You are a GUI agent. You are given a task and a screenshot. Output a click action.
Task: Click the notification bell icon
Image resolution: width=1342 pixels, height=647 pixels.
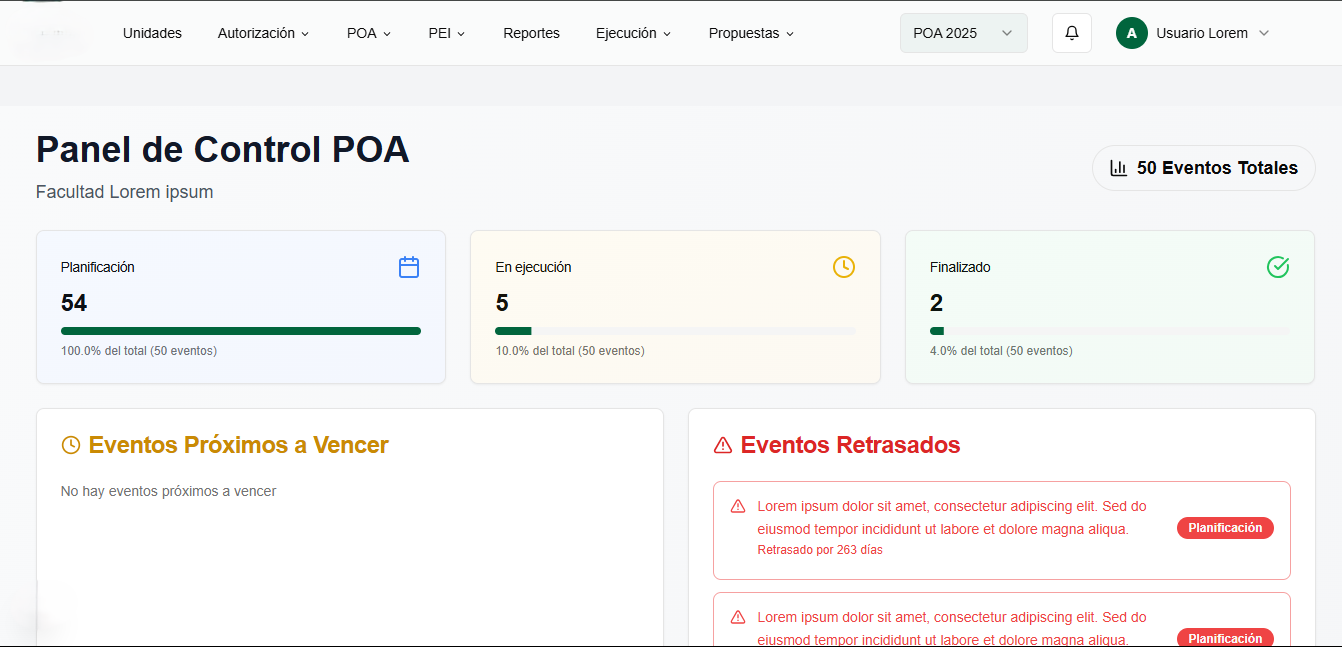pos(1071,33)
